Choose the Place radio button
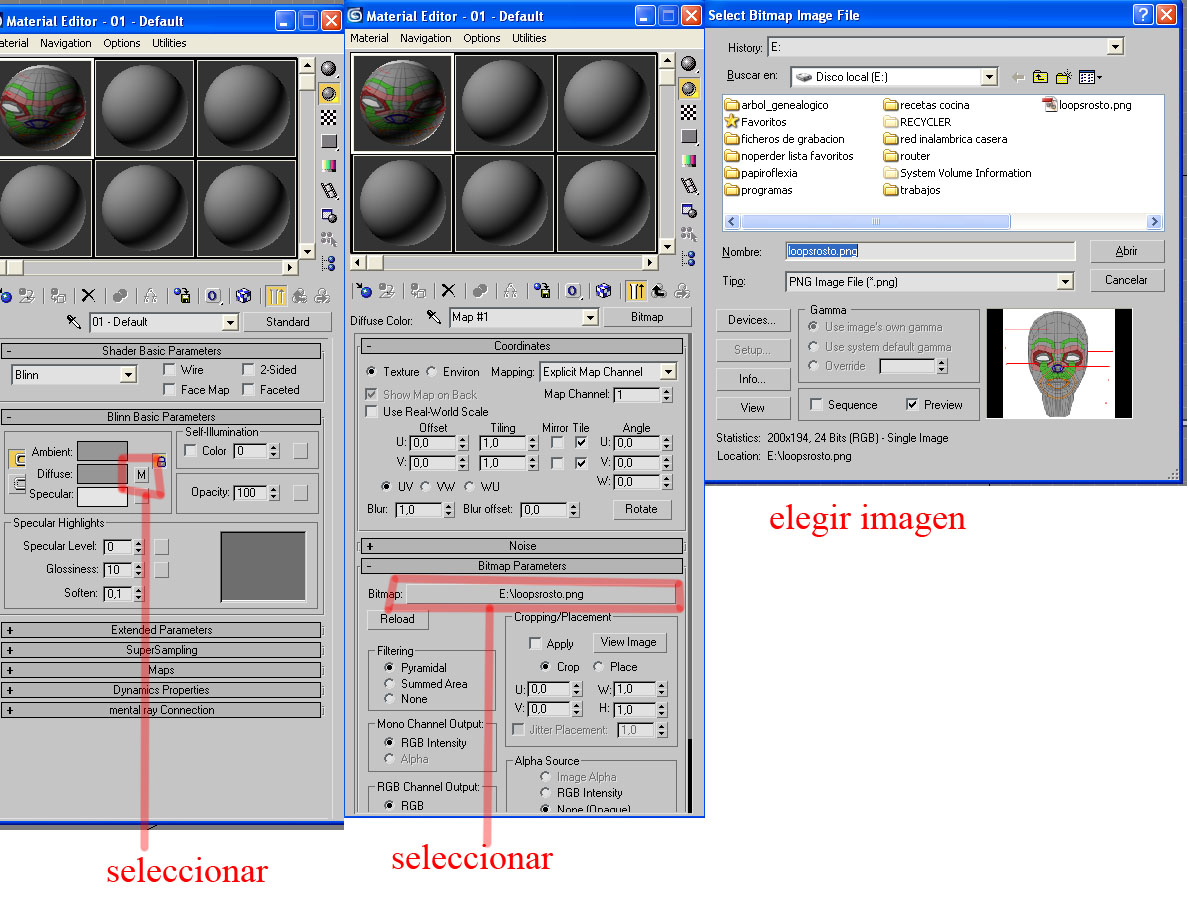Screen dimensions: 1188x901 tap(599, 667)
